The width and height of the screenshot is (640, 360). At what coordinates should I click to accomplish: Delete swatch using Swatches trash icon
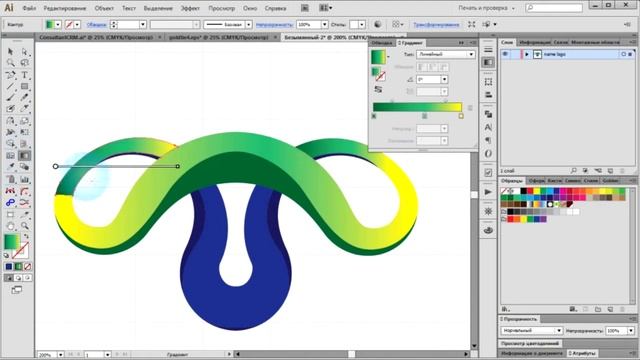(x=622, y=309)
